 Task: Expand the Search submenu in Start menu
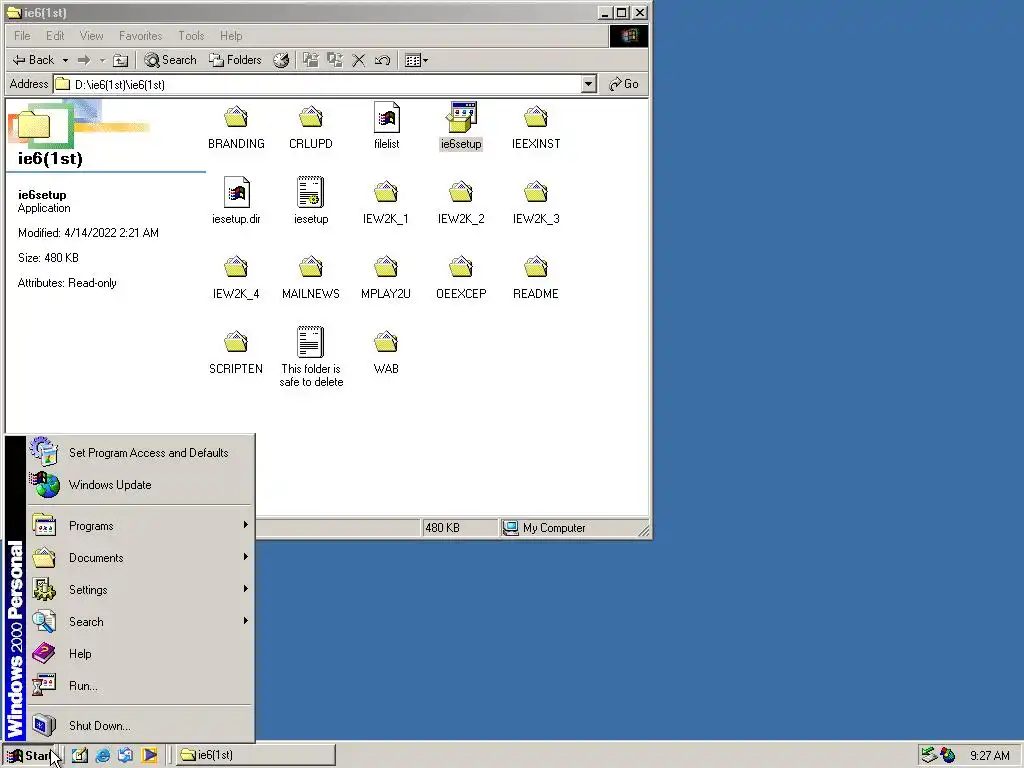(140, 622)
